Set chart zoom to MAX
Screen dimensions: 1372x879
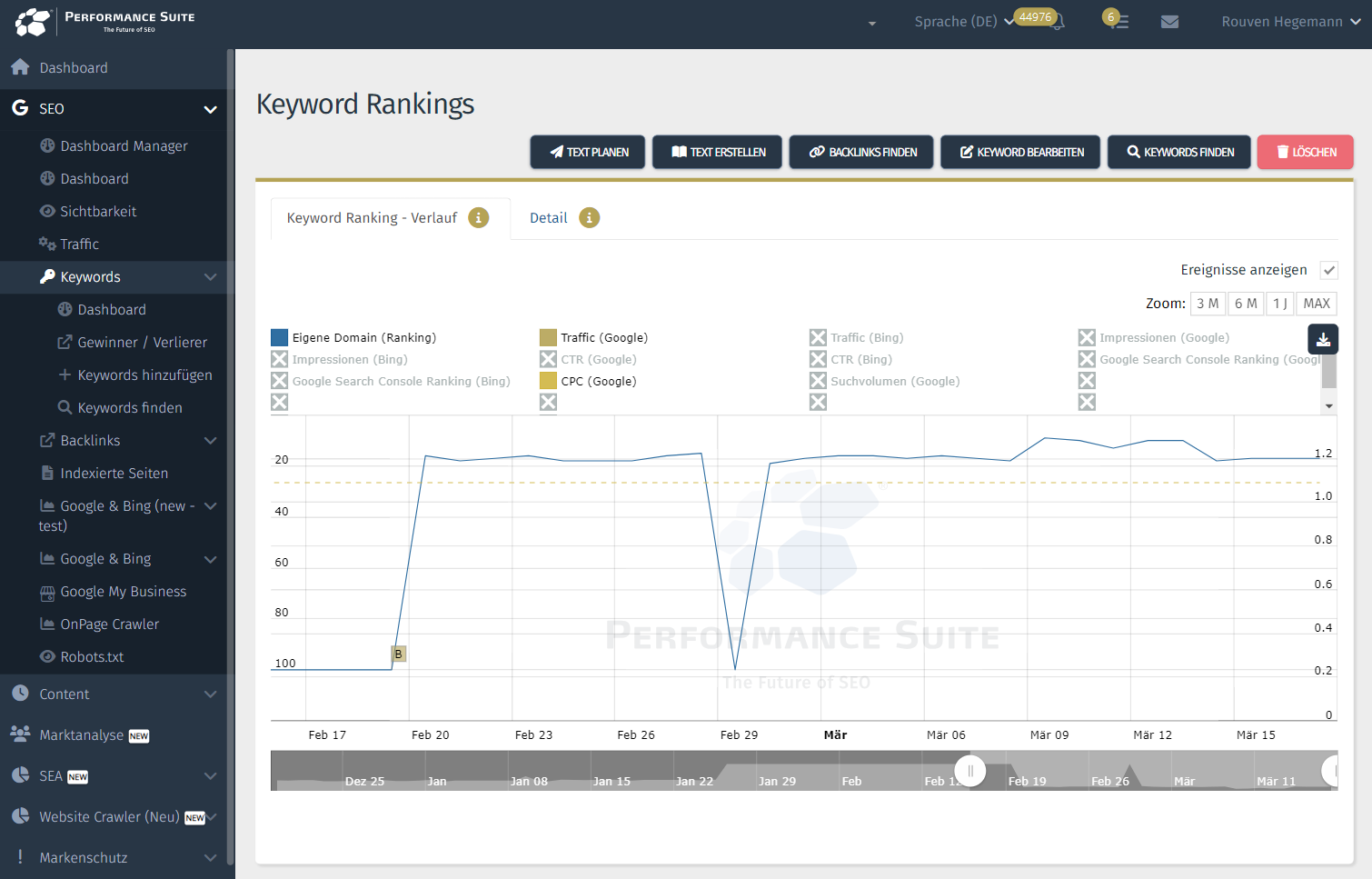(x=1317, y=304)
